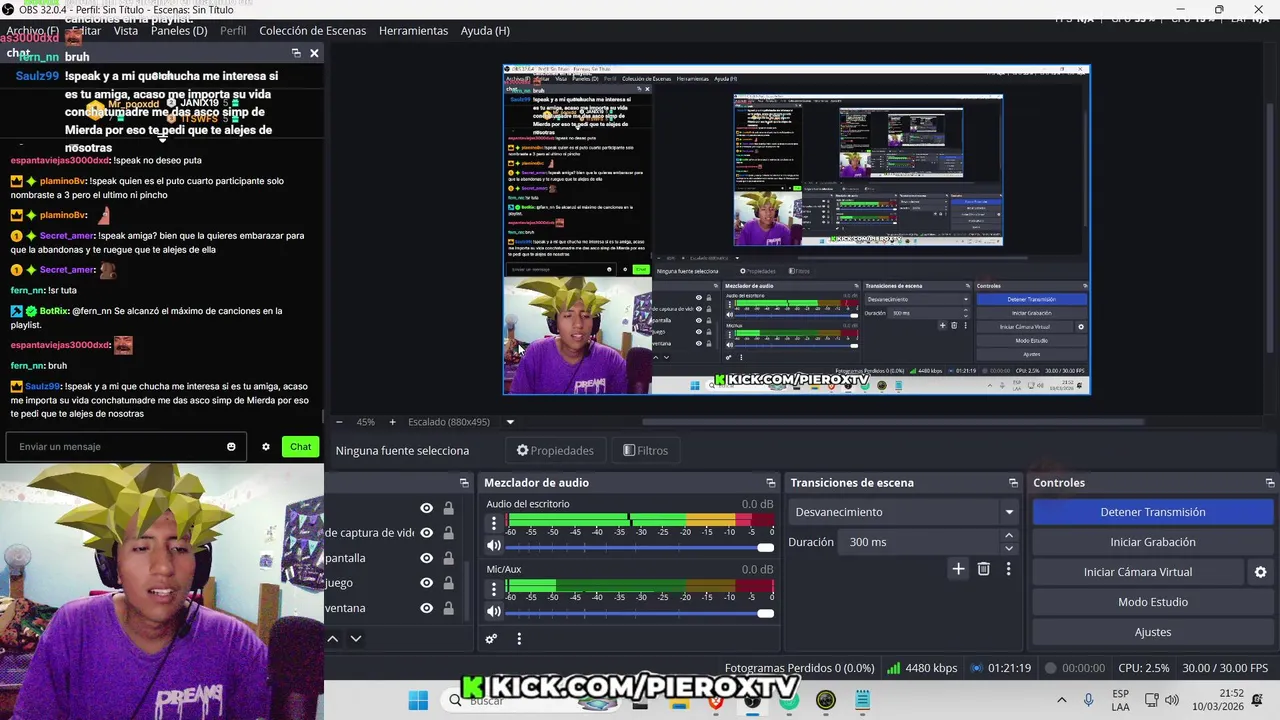Open Ajustes settings

pyautogui.click(x=1153, y=632)
